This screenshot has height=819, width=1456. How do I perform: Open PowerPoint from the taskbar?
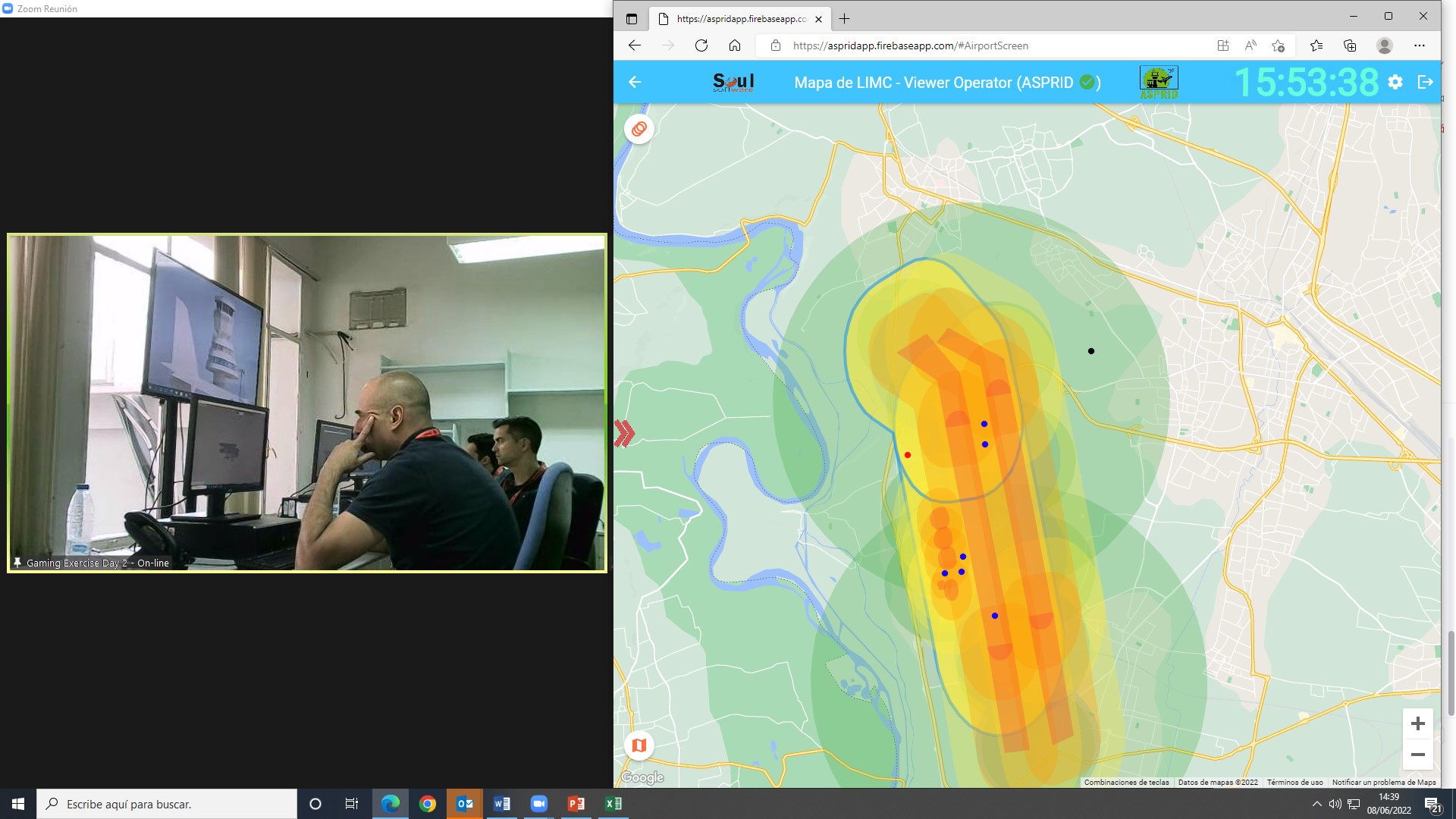click(x=576, y=804)
